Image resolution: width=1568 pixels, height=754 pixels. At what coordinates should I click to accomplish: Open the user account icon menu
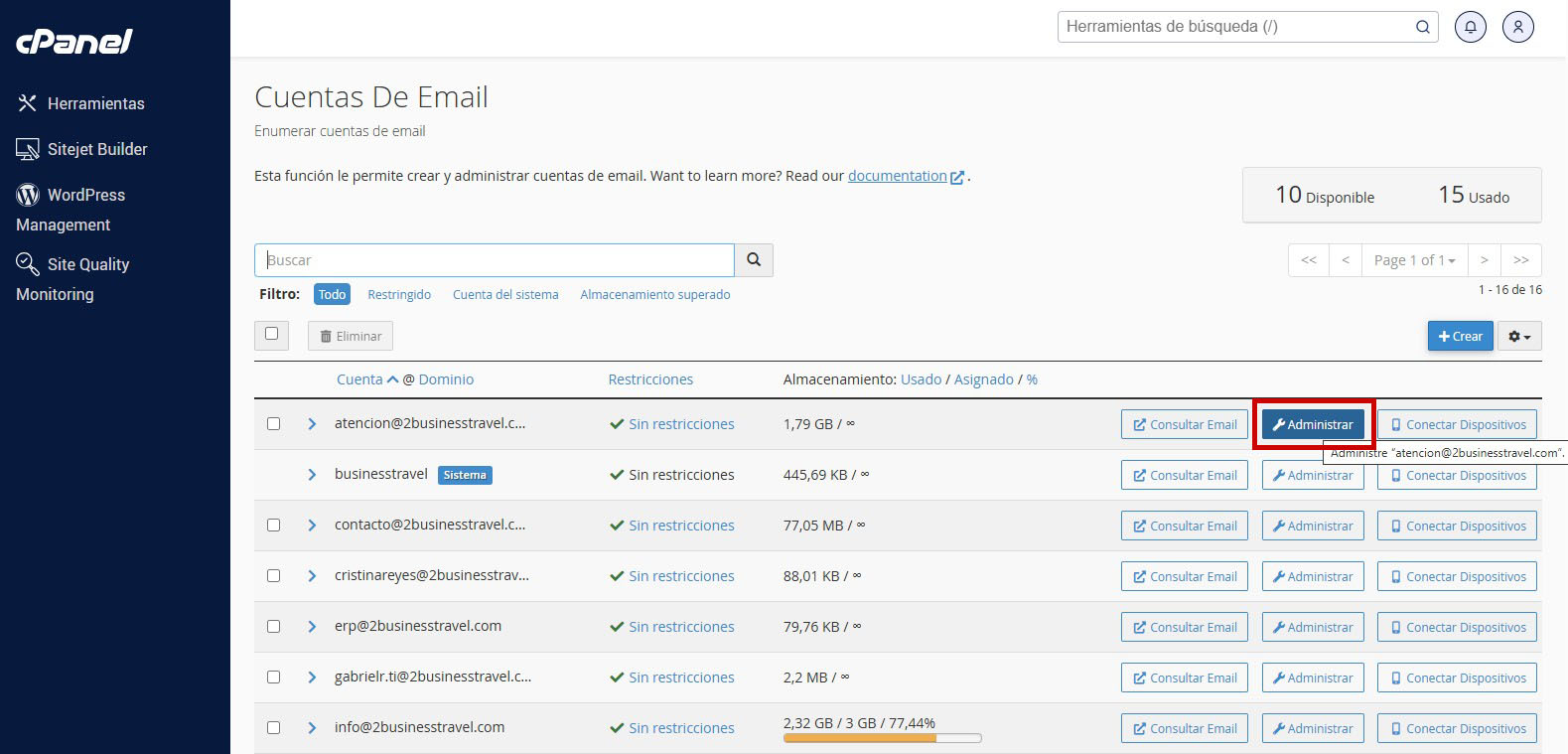[1517, 27]
